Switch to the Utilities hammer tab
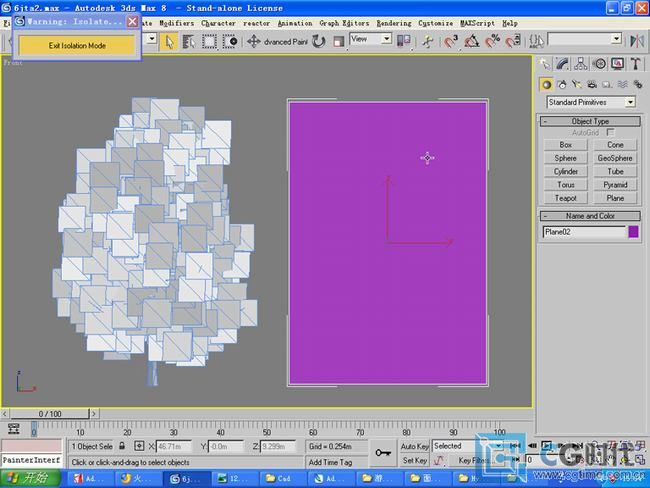The image size is (650, 488). [x=635, y=64]
